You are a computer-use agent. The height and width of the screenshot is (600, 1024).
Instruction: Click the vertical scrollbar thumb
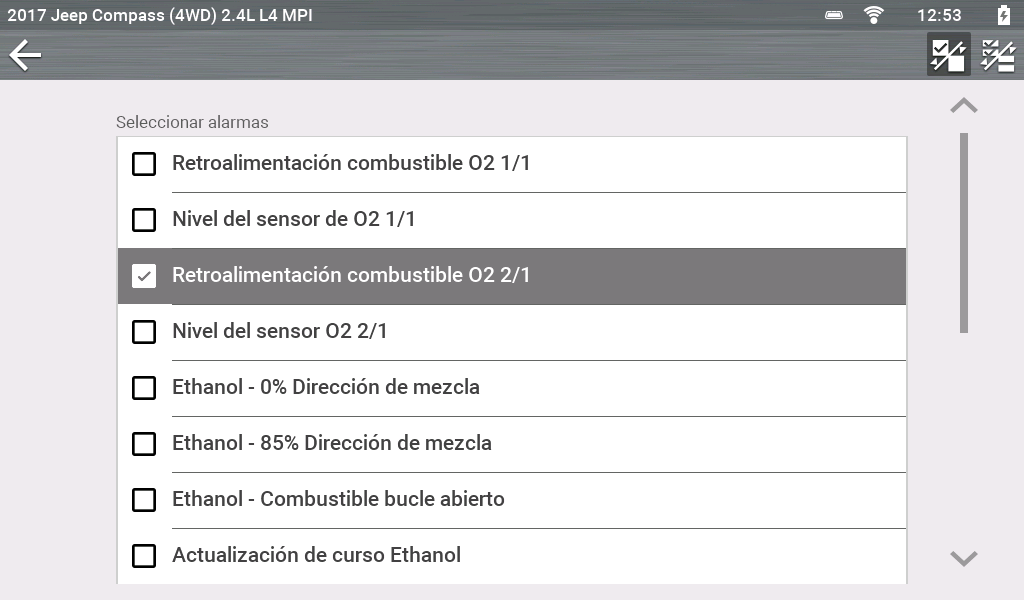coord(964,232)
